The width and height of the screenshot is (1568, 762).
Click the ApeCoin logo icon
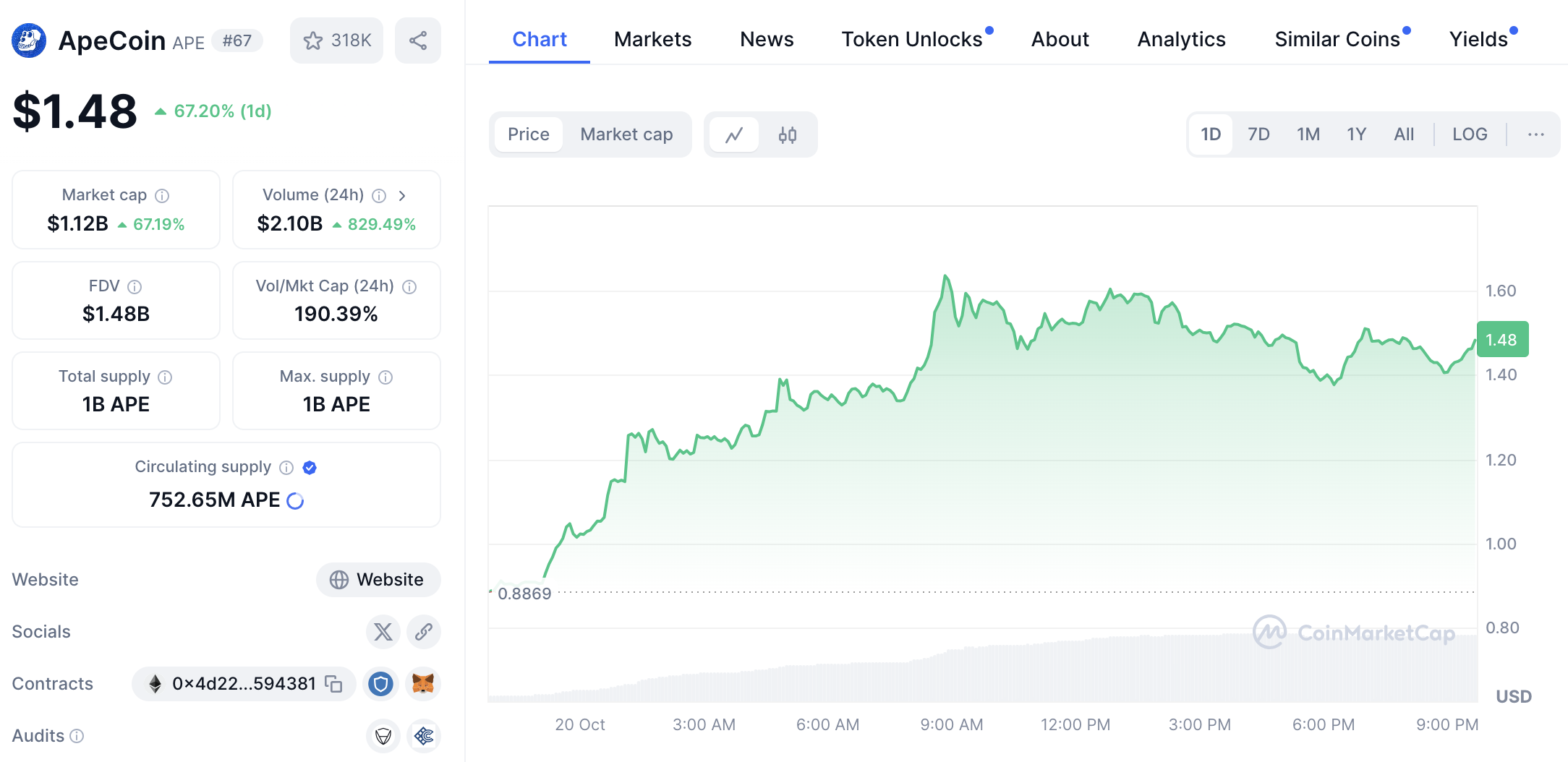(29, 40)
